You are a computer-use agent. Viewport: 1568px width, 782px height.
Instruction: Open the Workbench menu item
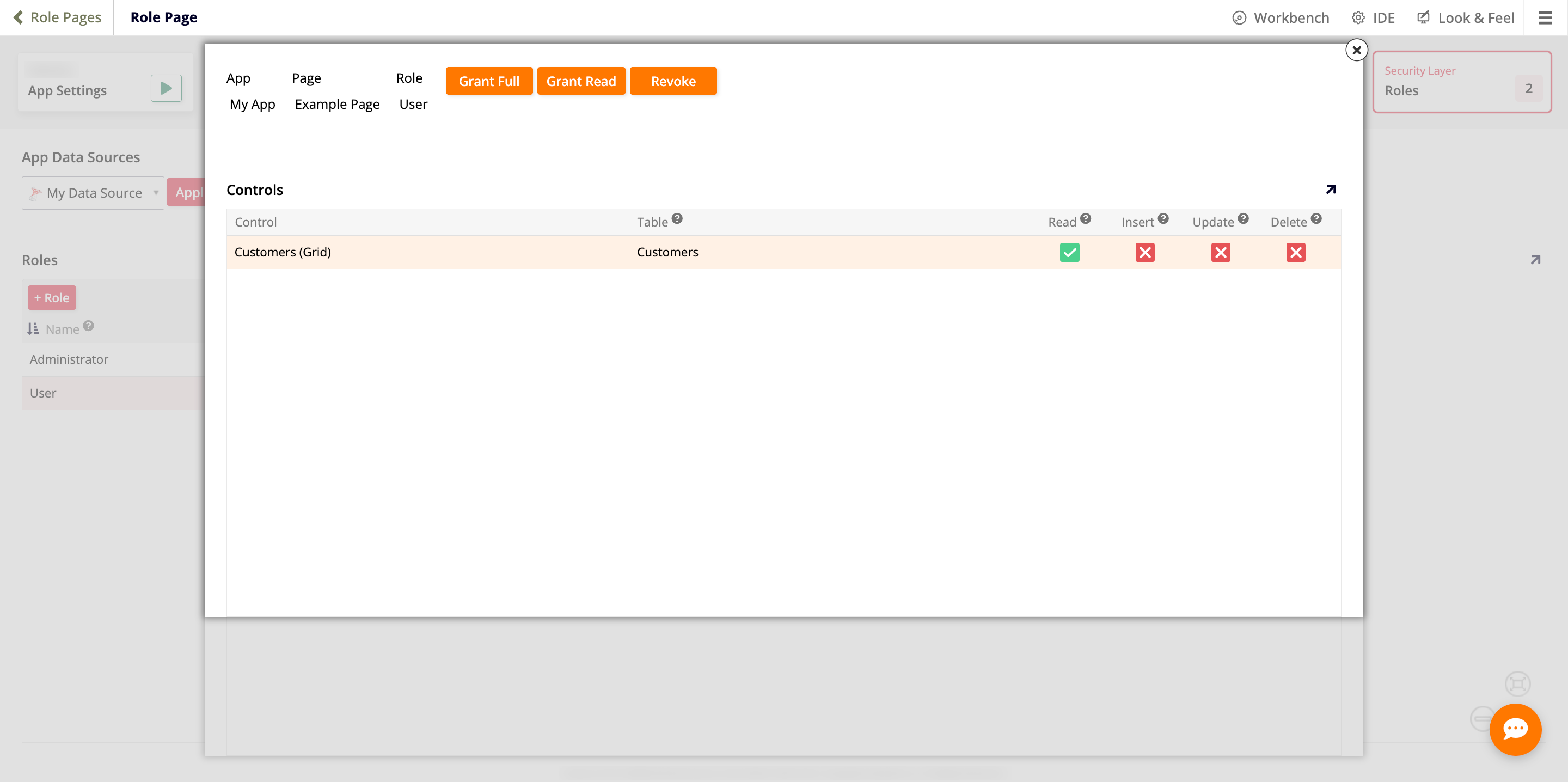[x=1281, y=17]
